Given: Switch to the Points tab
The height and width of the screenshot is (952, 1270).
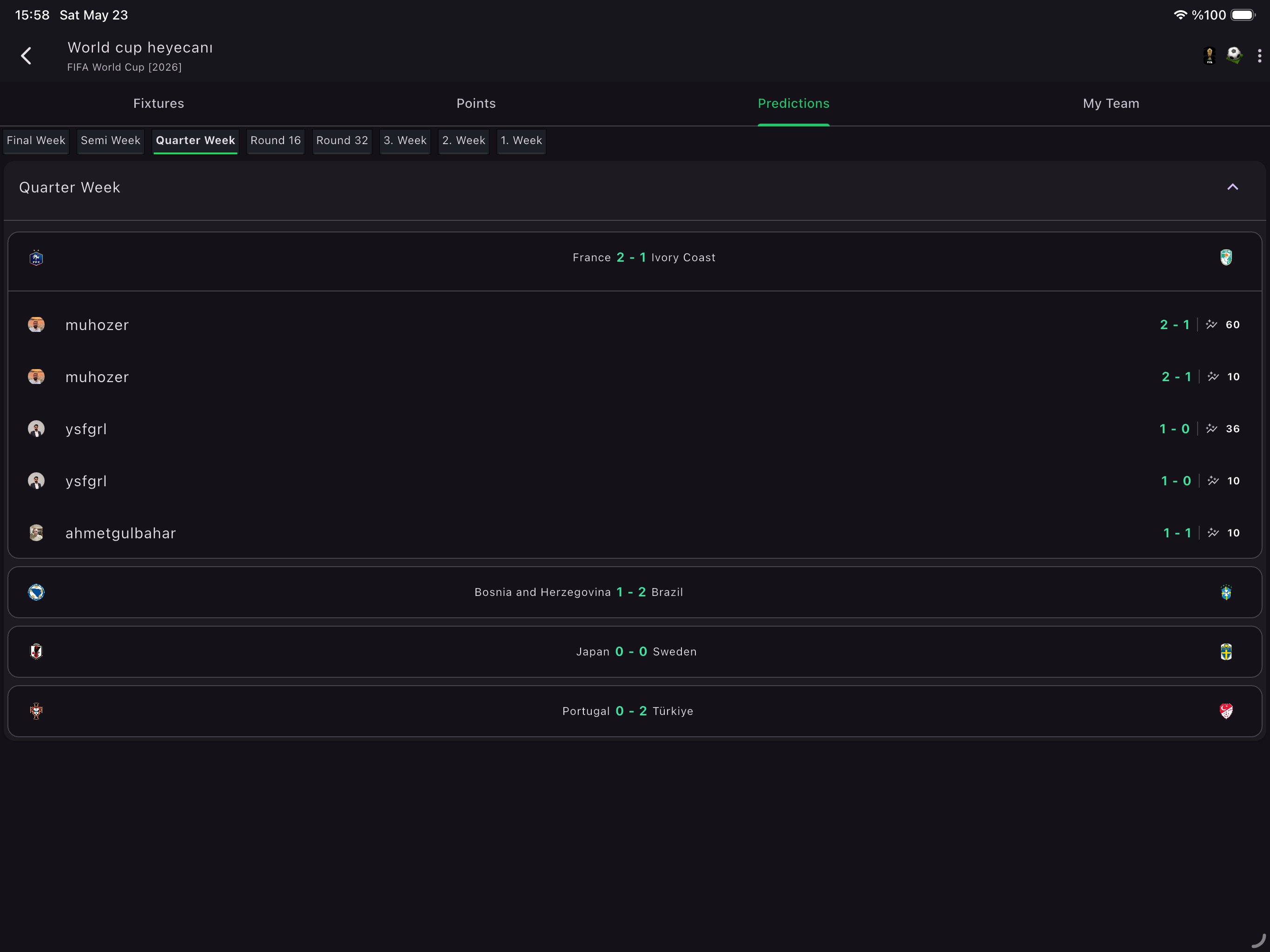Looking at the screenshot, I should coord(476,103).
